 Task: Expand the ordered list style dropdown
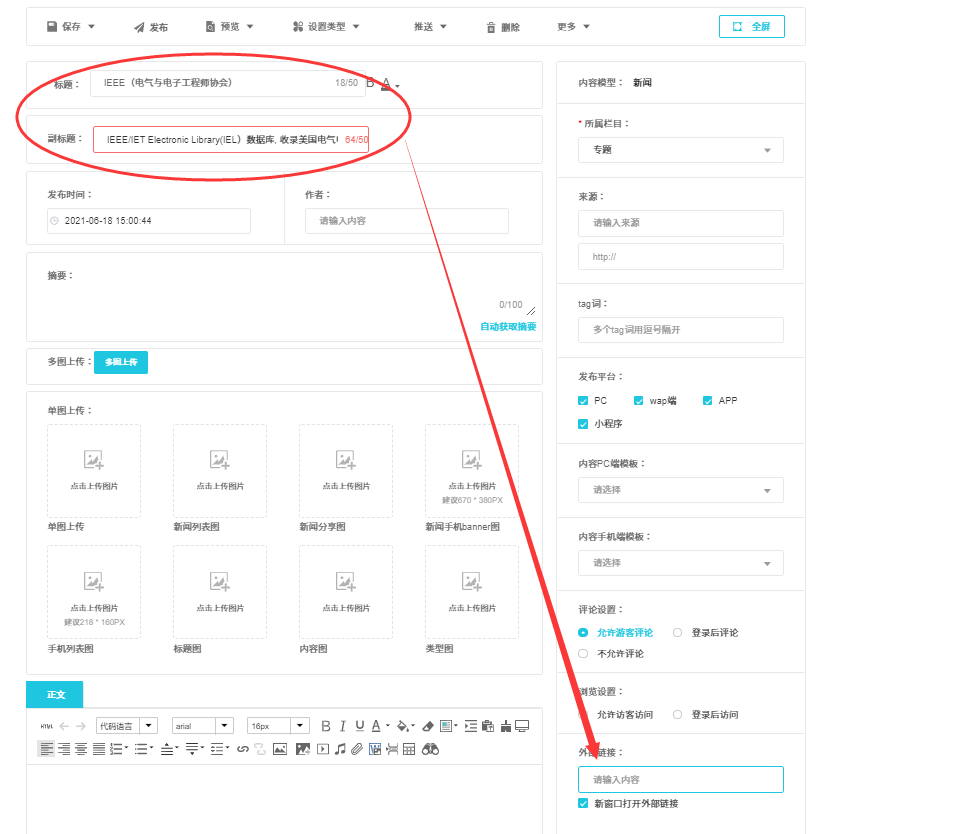126,748
